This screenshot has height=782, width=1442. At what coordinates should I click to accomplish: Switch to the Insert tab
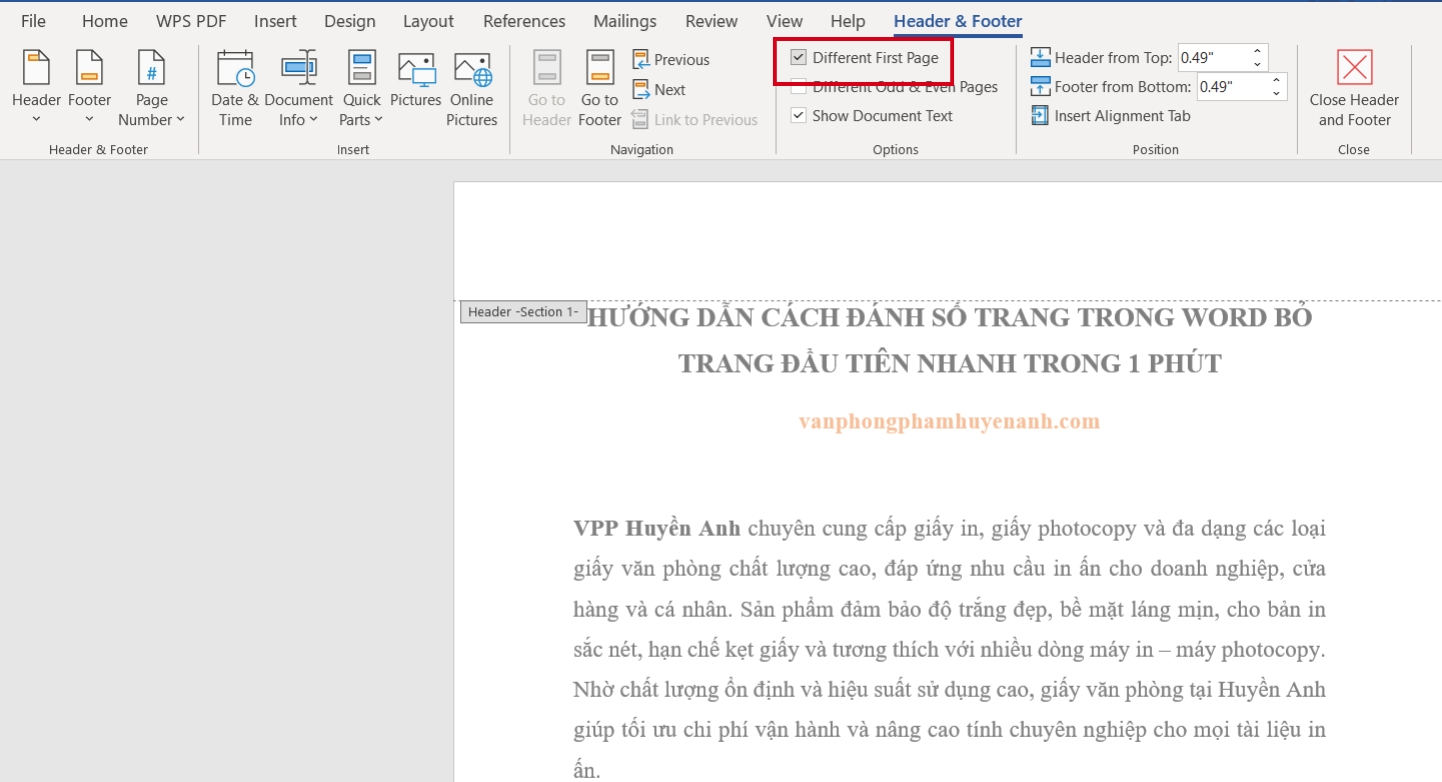[x=275, y=21]
